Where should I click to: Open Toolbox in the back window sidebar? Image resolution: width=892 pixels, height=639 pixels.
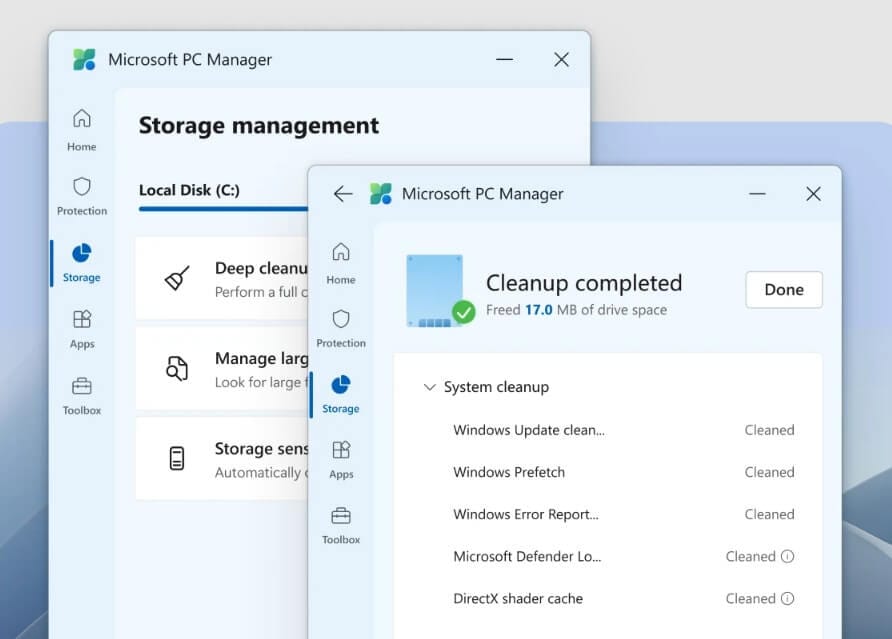coord(81,396)
